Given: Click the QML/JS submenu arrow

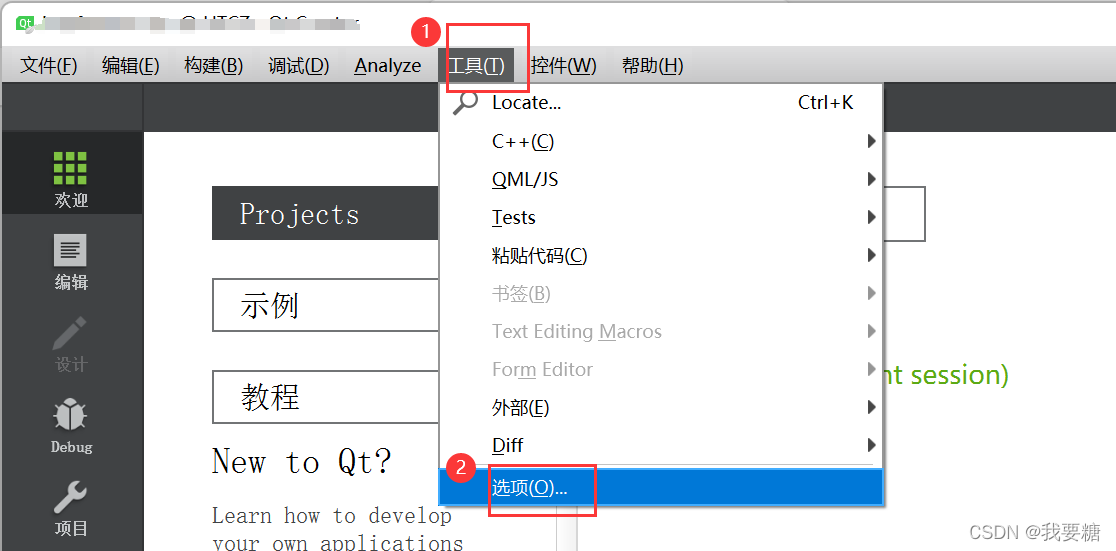Looking at the screenshot, I should pyautogui.click(x=871, y=179).
